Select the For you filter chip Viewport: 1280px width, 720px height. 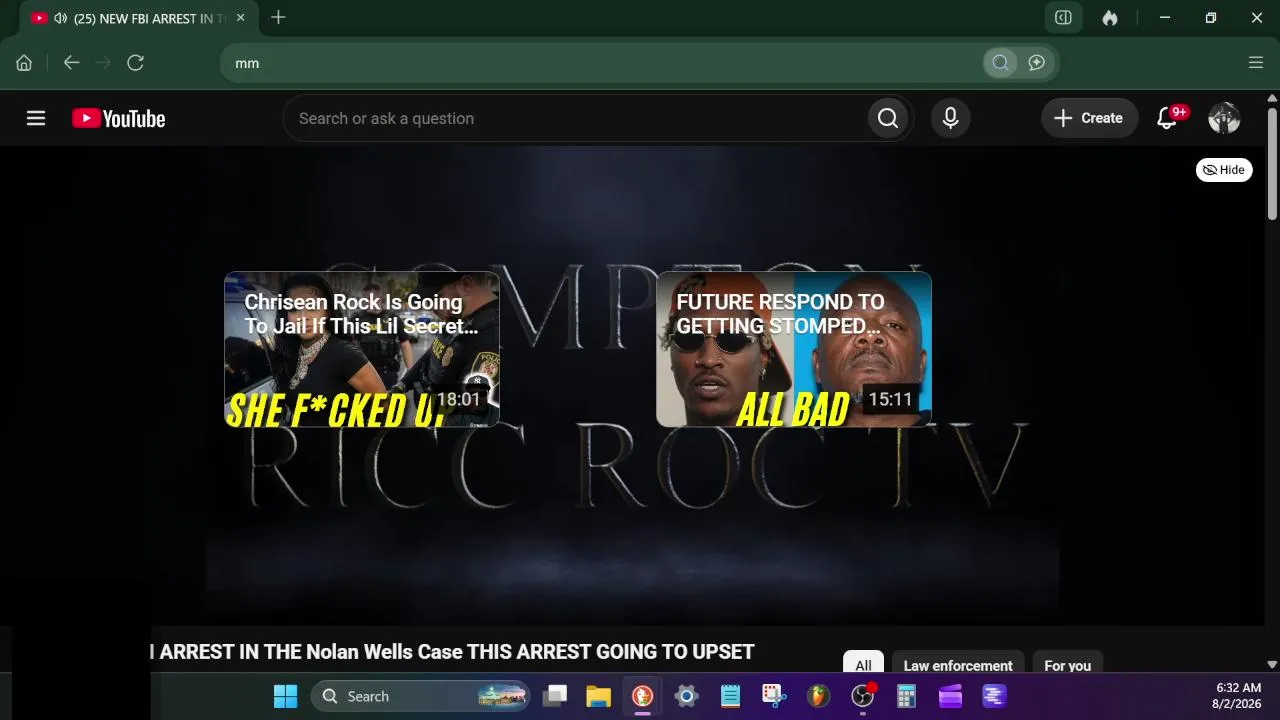[1068, 663]
